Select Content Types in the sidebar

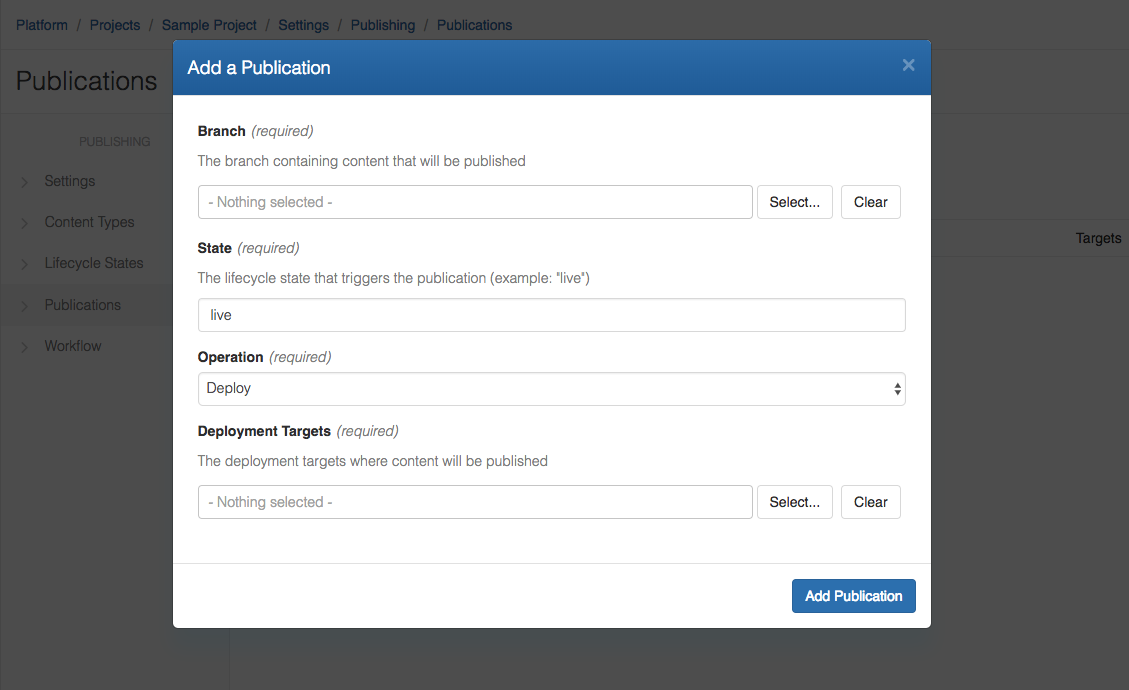point(89,222)
